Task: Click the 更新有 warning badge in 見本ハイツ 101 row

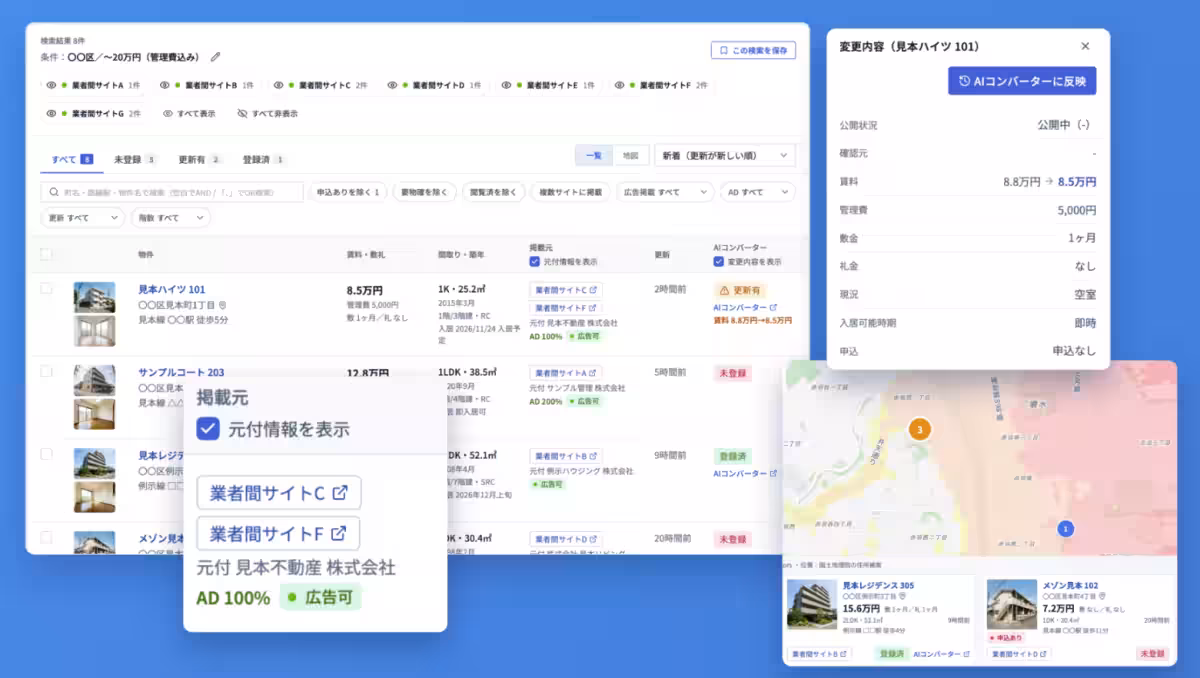Action: pyautogui.click(x=740, y=290)
